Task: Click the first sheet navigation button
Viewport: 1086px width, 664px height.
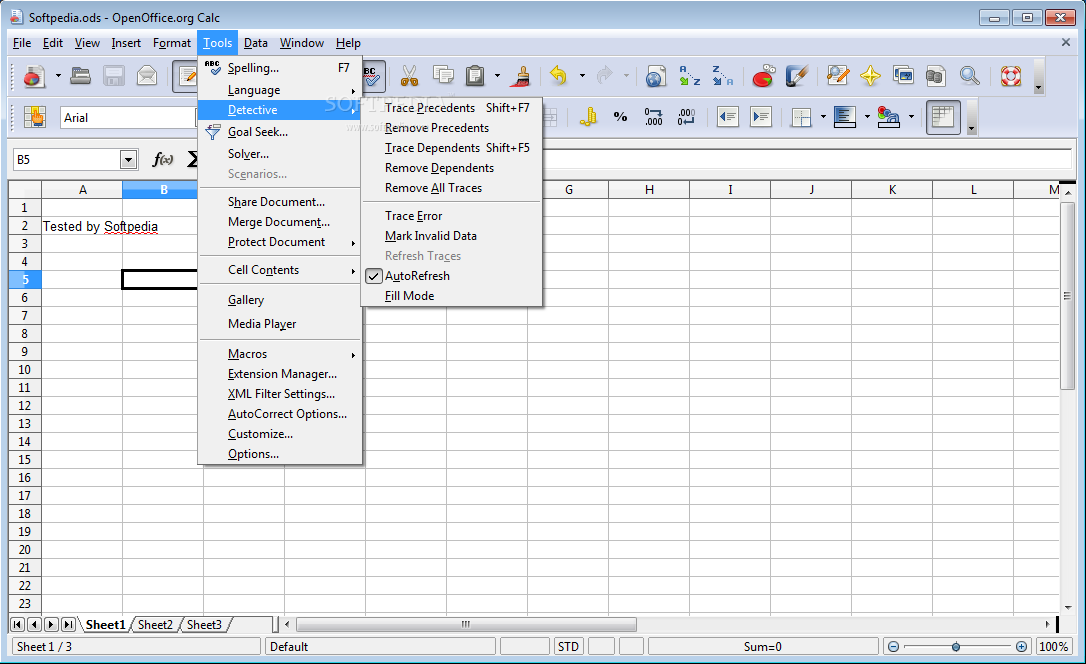Action: [17, 625]
